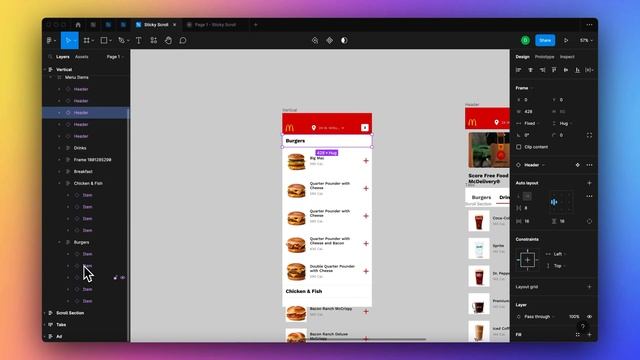Open a new file tab with plus
Image resolution: width=640 pixels, height=360 pixels.
pyautogui.click(x=256, y=25)
